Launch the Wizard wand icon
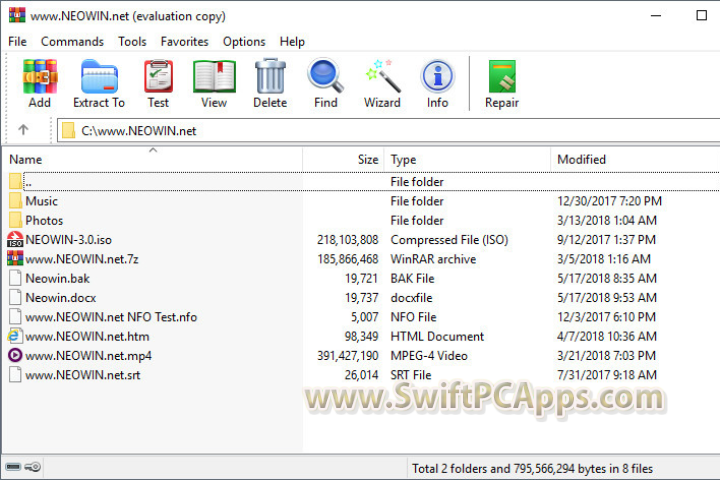Viewport: 720px width, 480px height. point(382,76)
